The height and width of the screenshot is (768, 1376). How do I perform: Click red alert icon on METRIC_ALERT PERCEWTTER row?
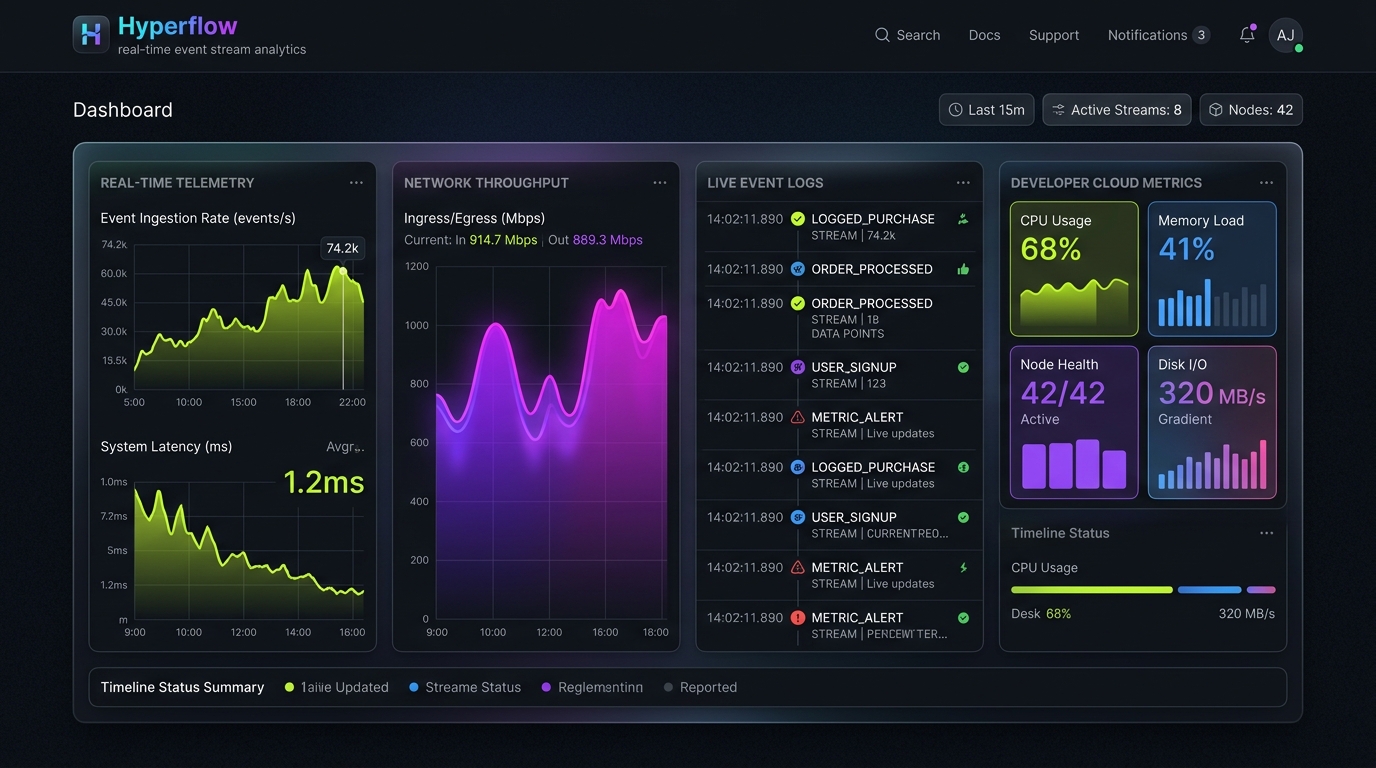[x=797, y=618]
